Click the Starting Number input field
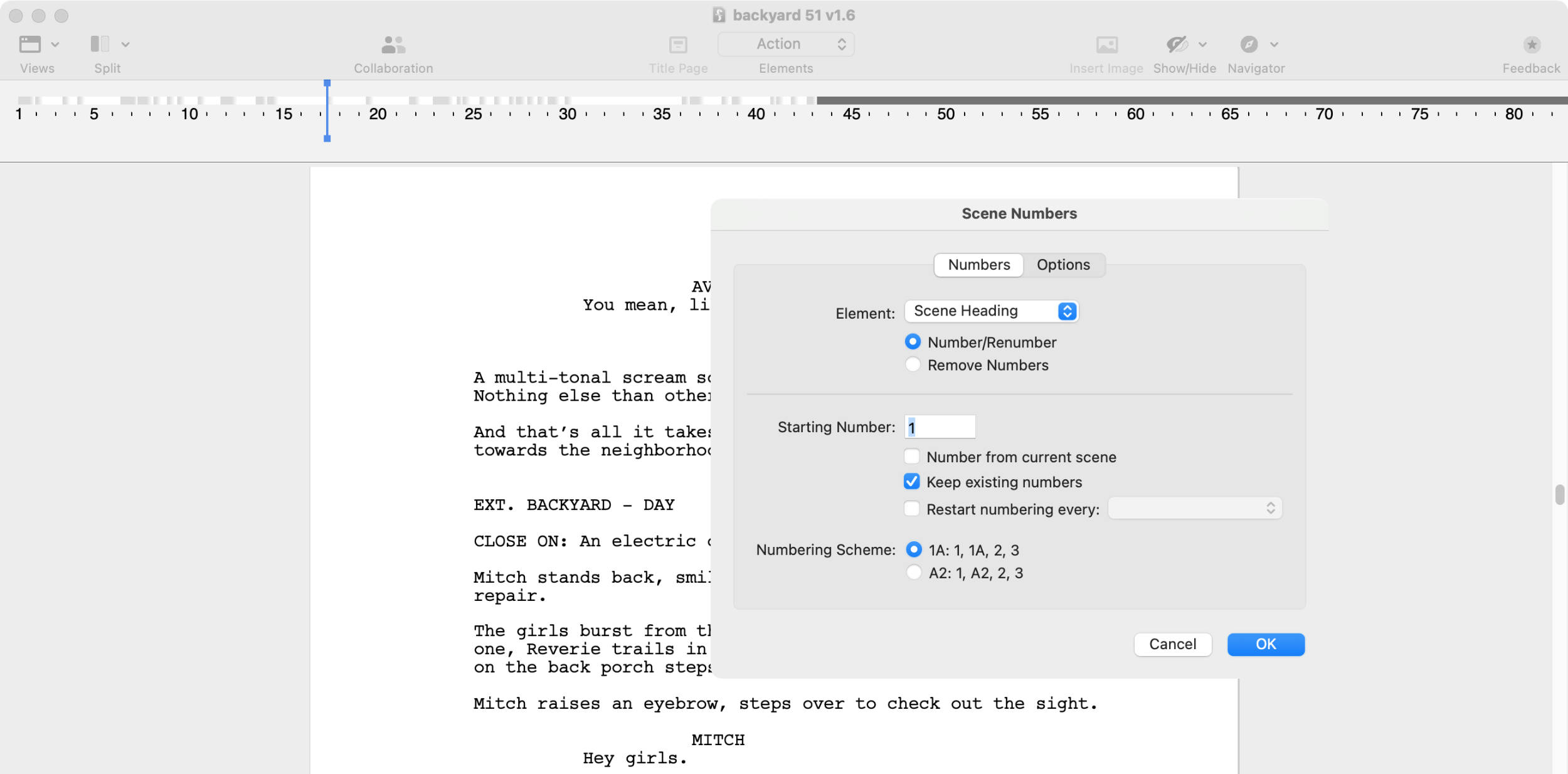The width and height of the screenshot is (1568, 774). point(940,427)
